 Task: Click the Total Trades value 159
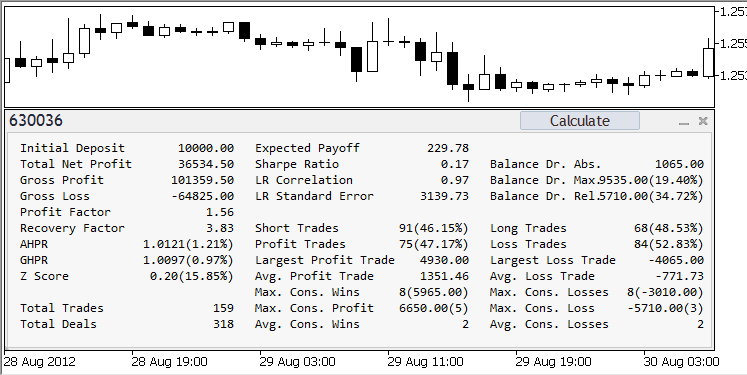(x=223, y=308)
